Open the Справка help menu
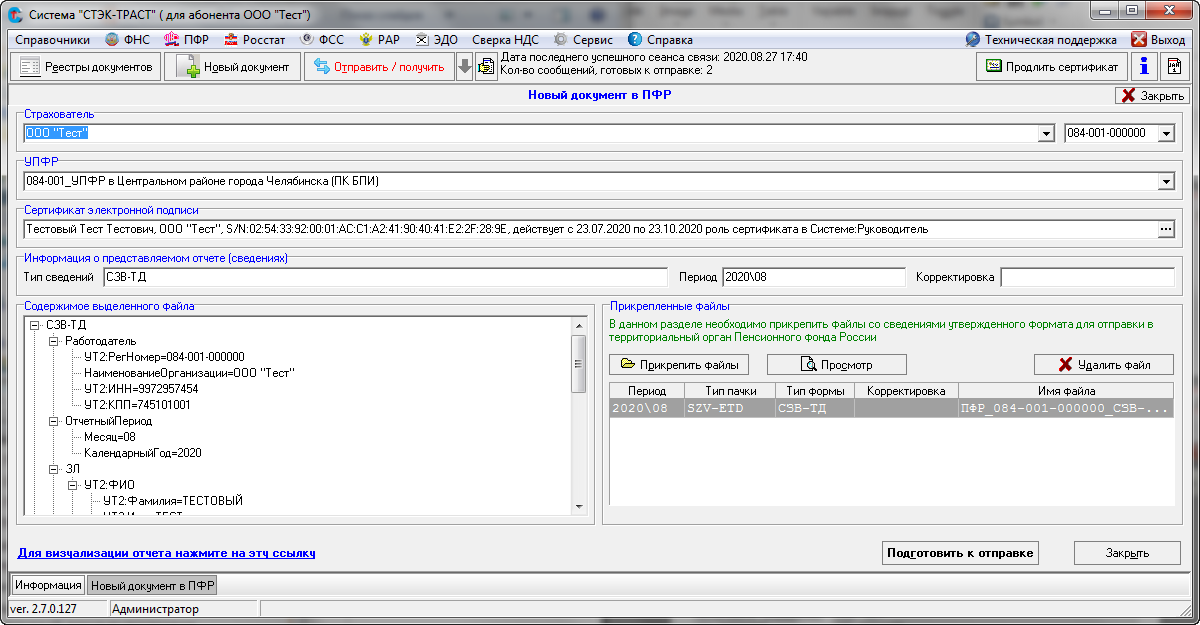1200x625 pixels. click(x=660, y=40)
